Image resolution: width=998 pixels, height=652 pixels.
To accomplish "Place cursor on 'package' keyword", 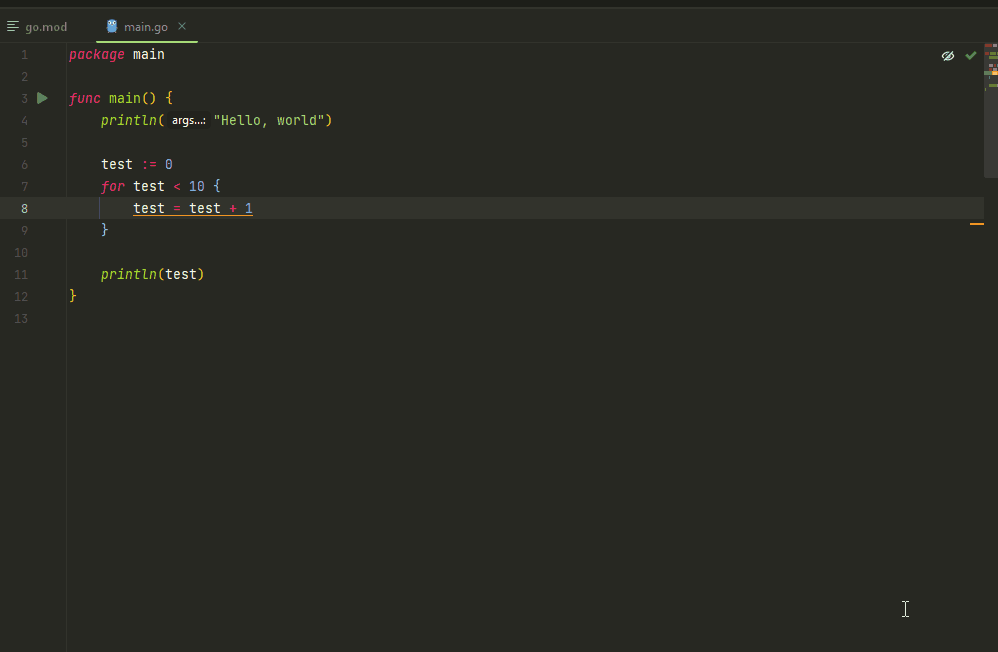I will [97, 55].
